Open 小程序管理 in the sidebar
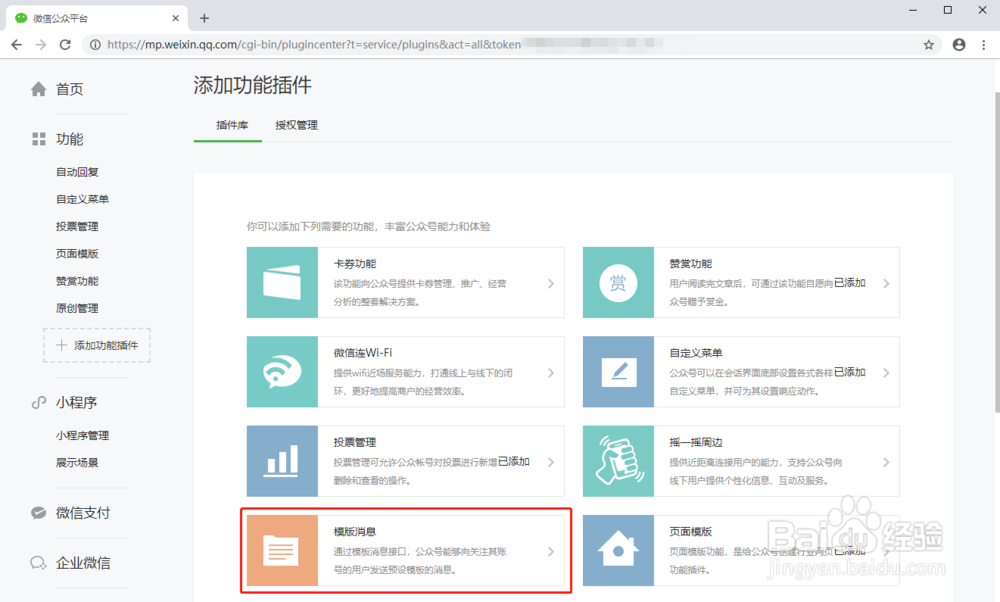Viewport: 1000px width, 602px height. point(82,436)
